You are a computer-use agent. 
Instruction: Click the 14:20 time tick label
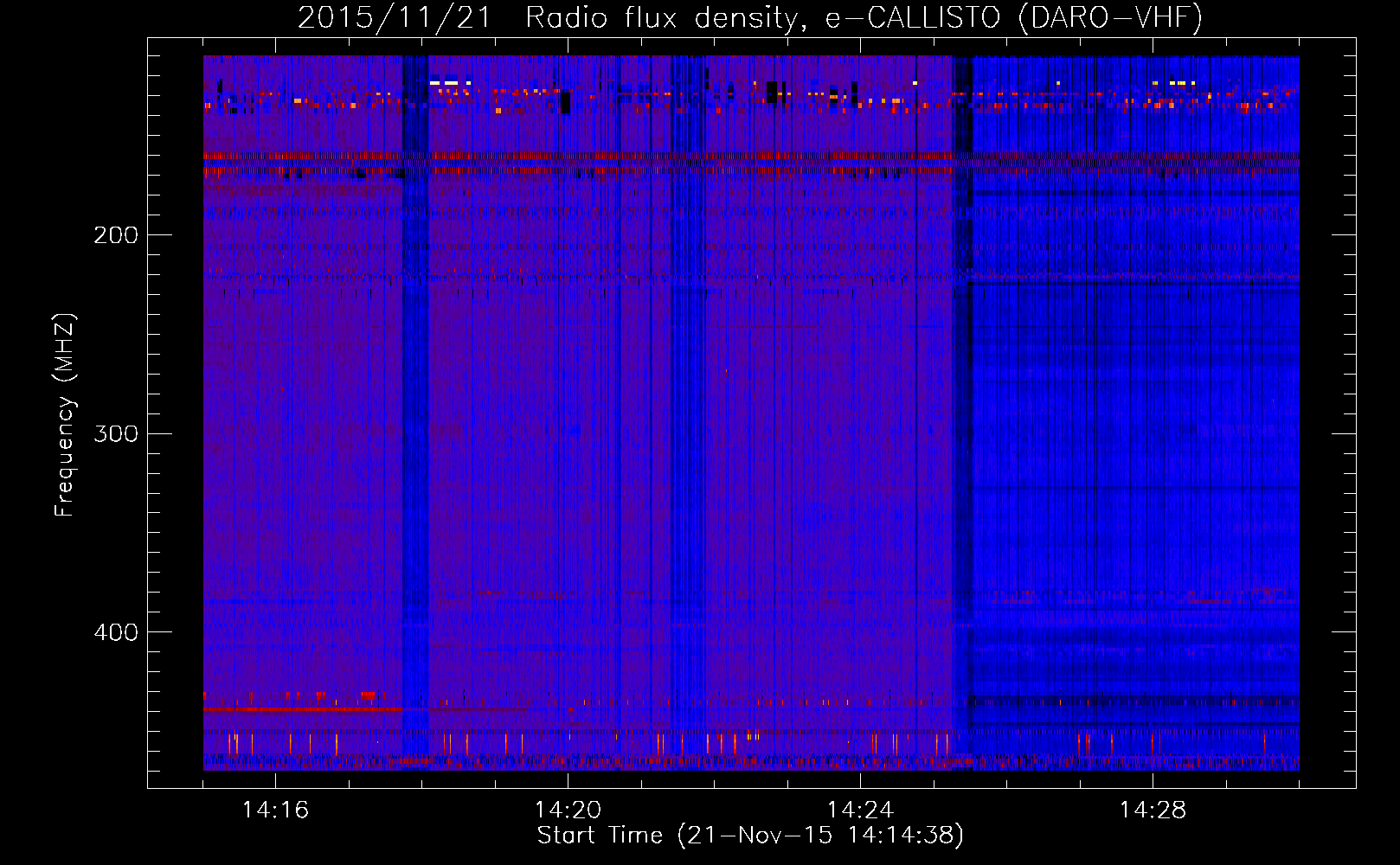coord(568,810)
